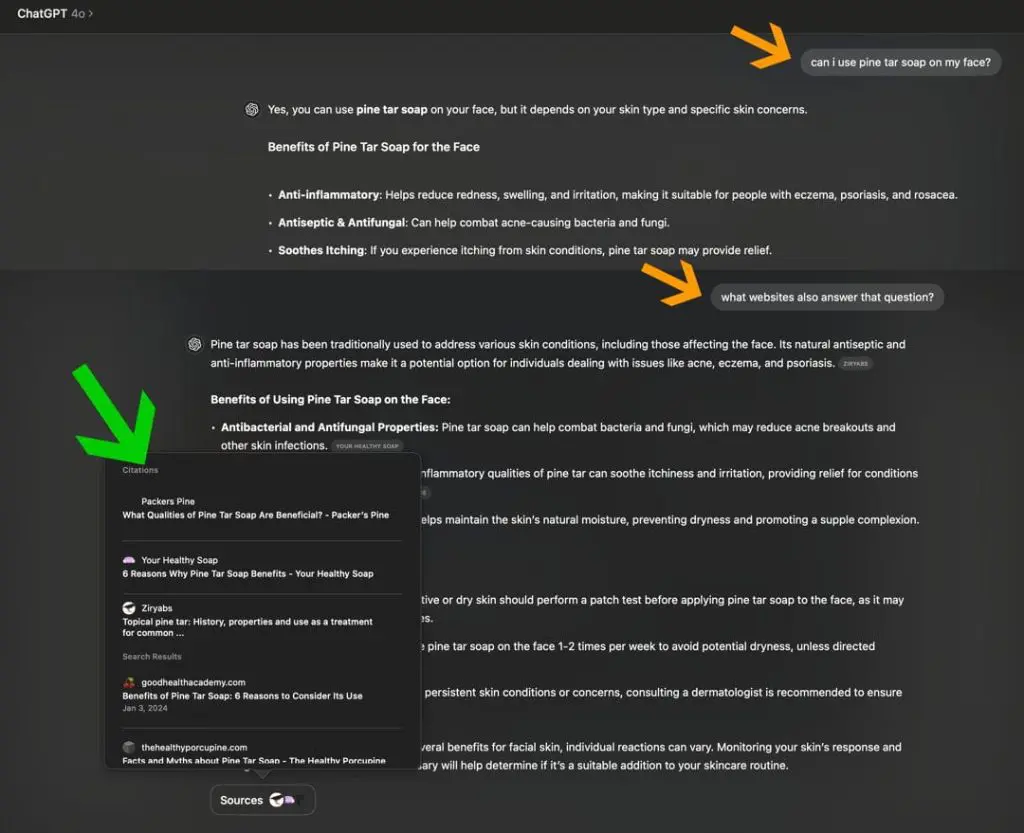Viewport: 1024px width, 833px height.
Task: Open thehealthyporcupine.com search result
Action: click(x=254, y=753)
